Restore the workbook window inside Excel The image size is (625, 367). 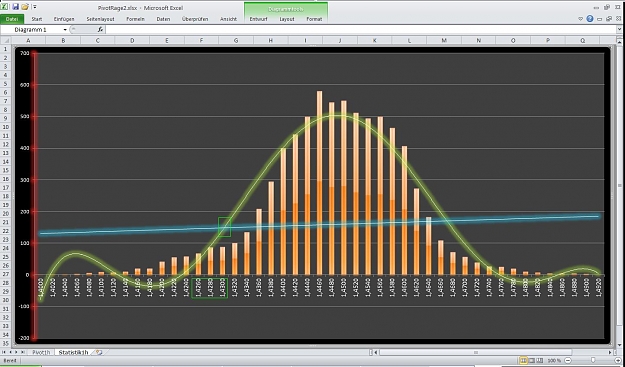pos(609,19)
